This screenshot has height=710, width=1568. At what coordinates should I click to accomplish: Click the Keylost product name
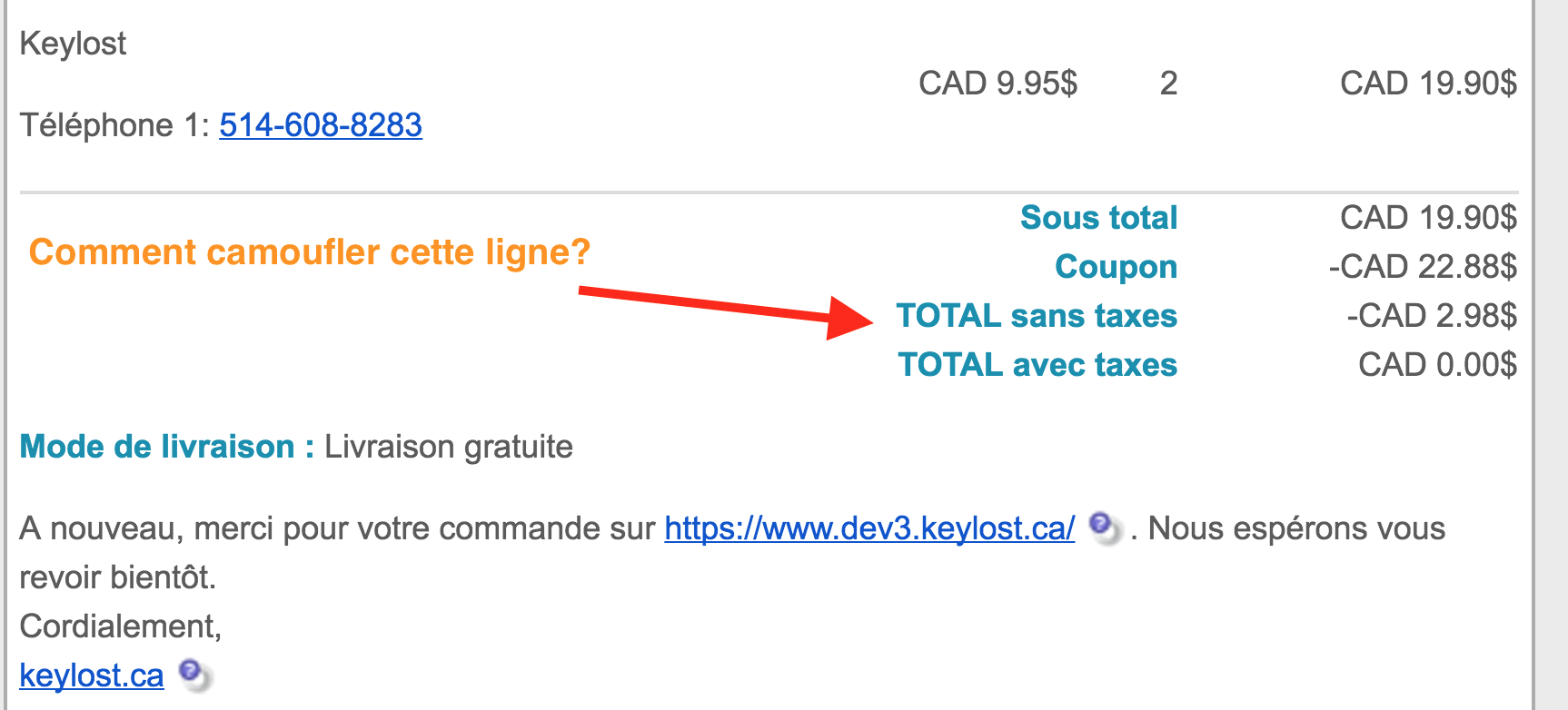(73, 44)
